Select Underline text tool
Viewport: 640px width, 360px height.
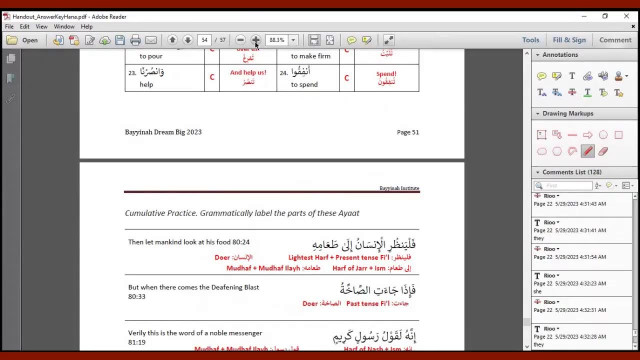point(588,93)
